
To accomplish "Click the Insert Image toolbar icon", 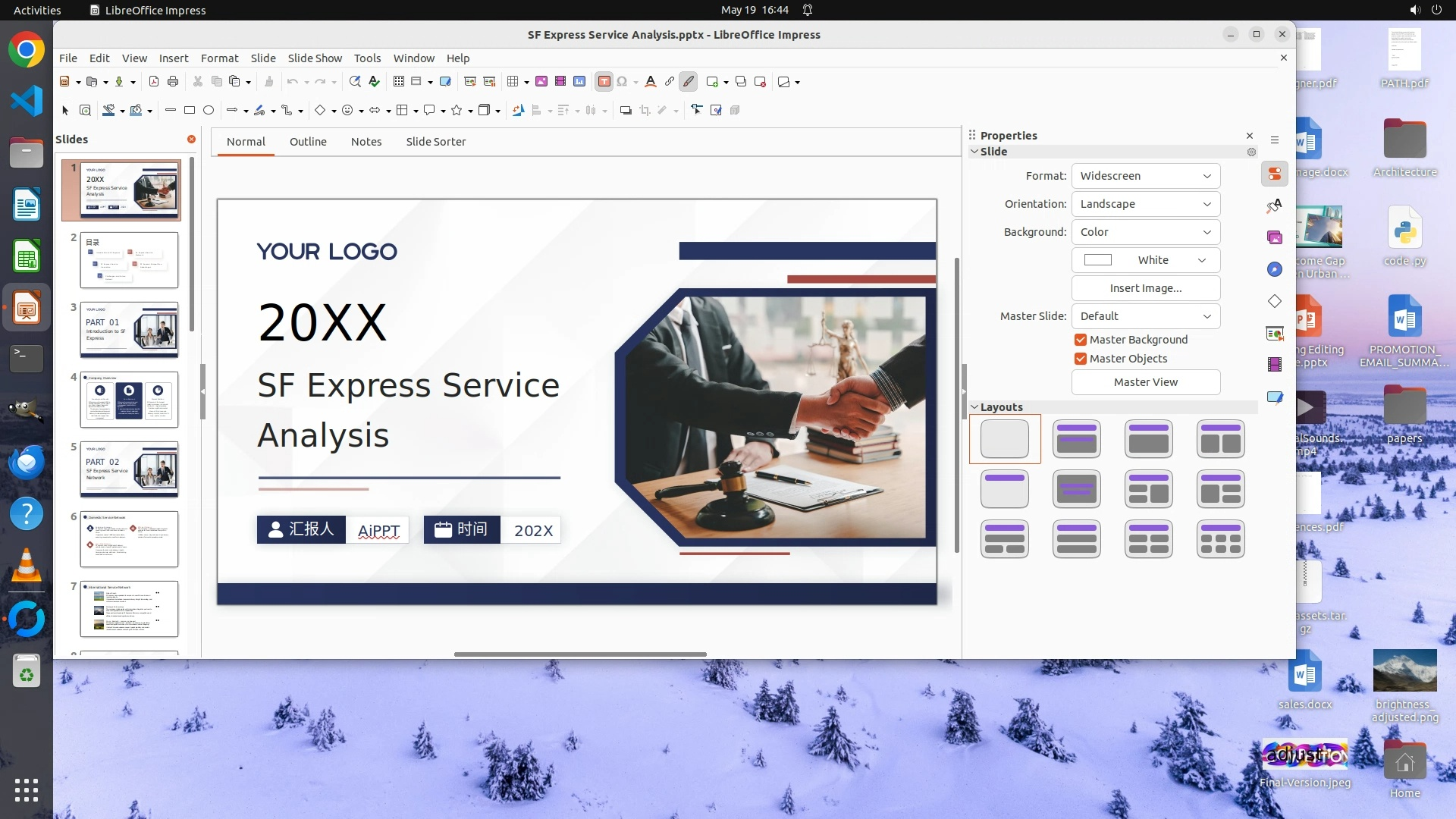I will coord(541,82).
